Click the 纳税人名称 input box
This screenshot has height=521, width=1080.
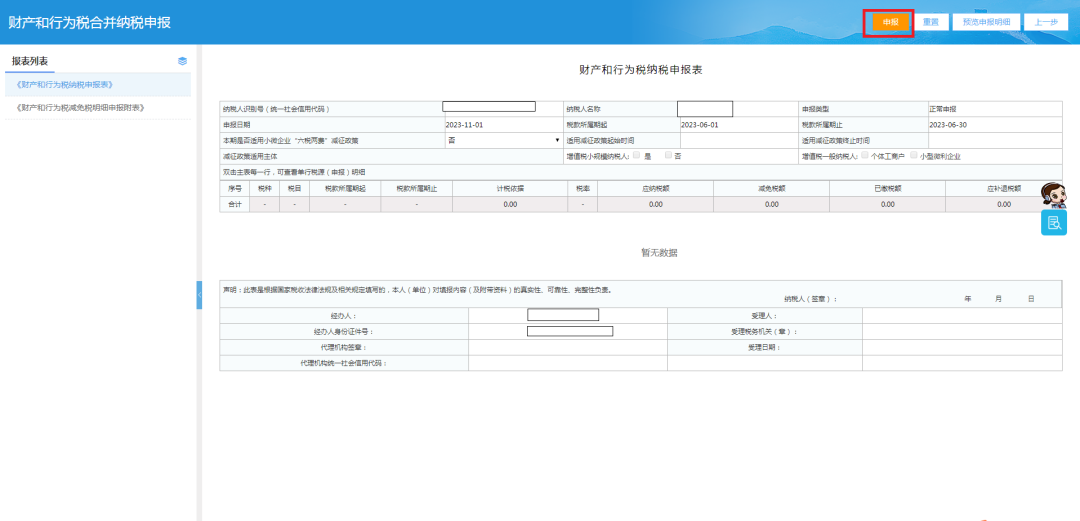(x=705, y=108)
